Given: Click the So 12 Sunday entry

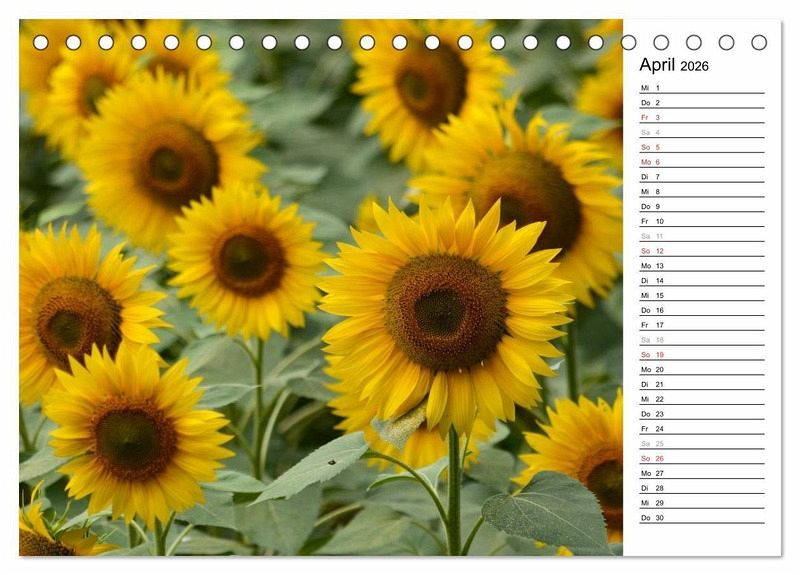Looking at the screenshot, I should 700,251.
